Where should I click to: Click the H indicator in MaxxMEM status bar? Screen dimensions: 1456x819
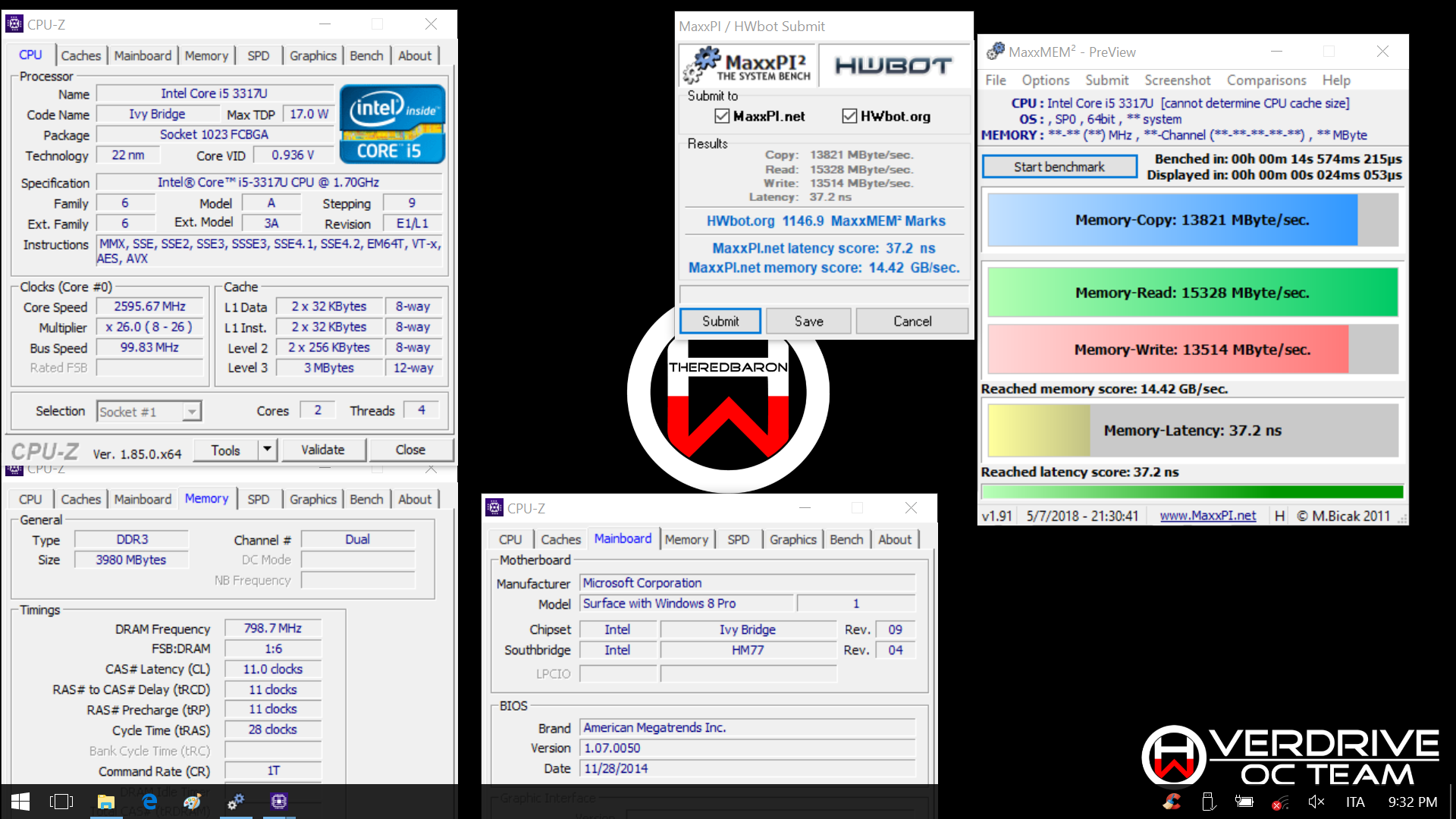1280,516
